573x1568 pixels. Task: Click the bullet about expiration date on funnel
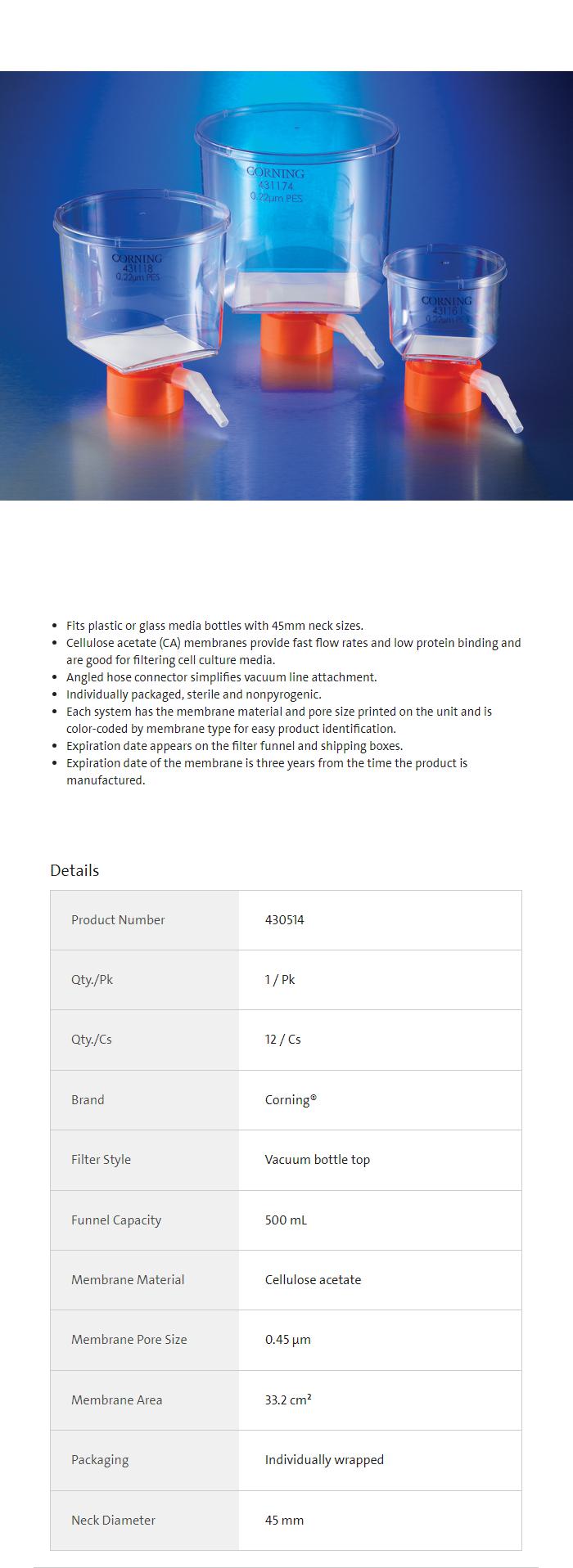coord(234,746)
